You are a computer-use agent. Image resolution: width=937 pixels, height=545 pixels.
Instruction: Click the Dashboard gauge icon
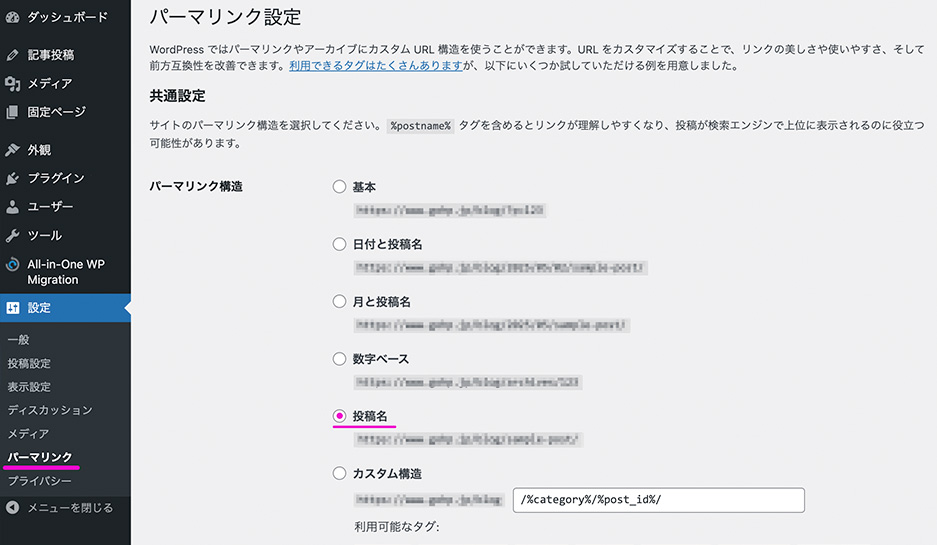tap(12, 17)
